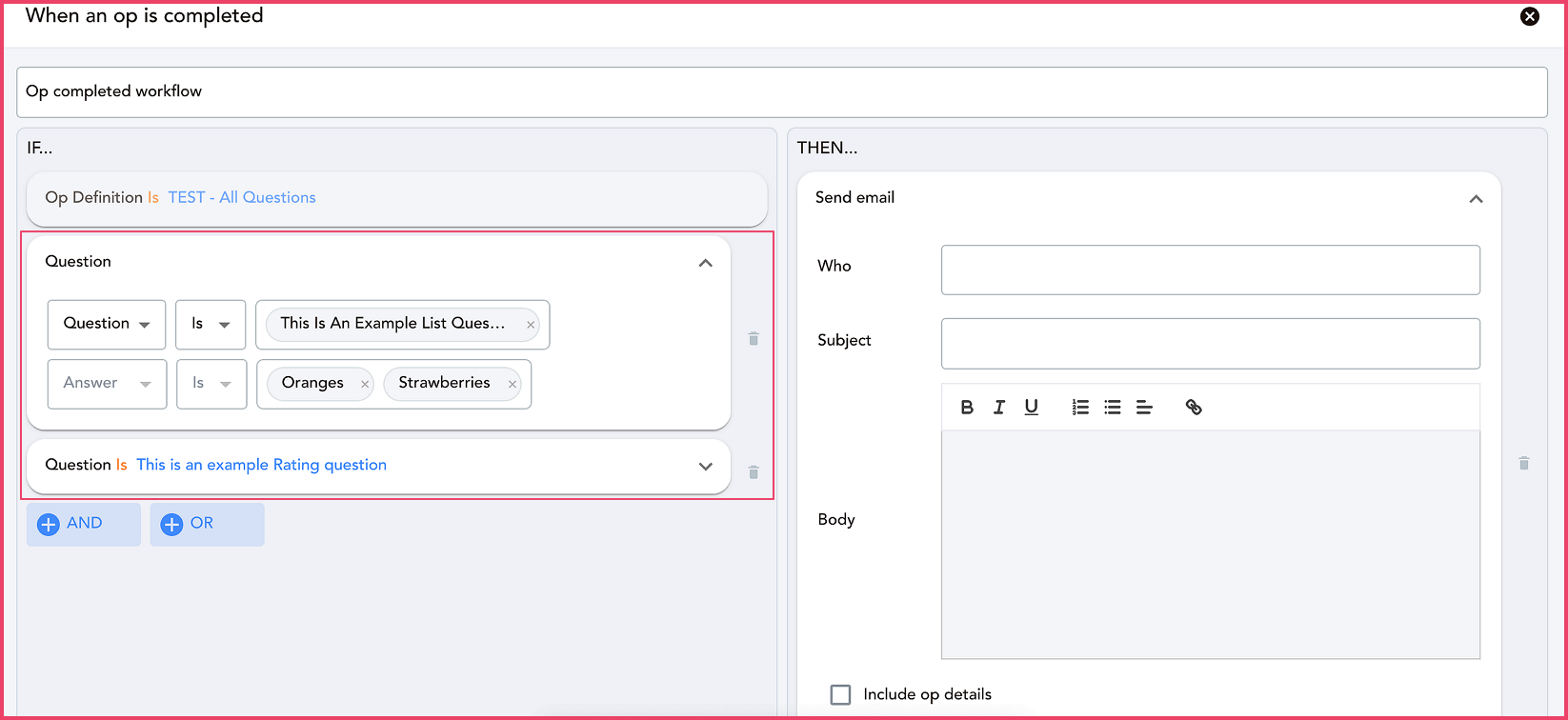Close the 'When an op is completed' dialog
The width and height of the screenshot is (1568, 720).
pos(1530,16)
